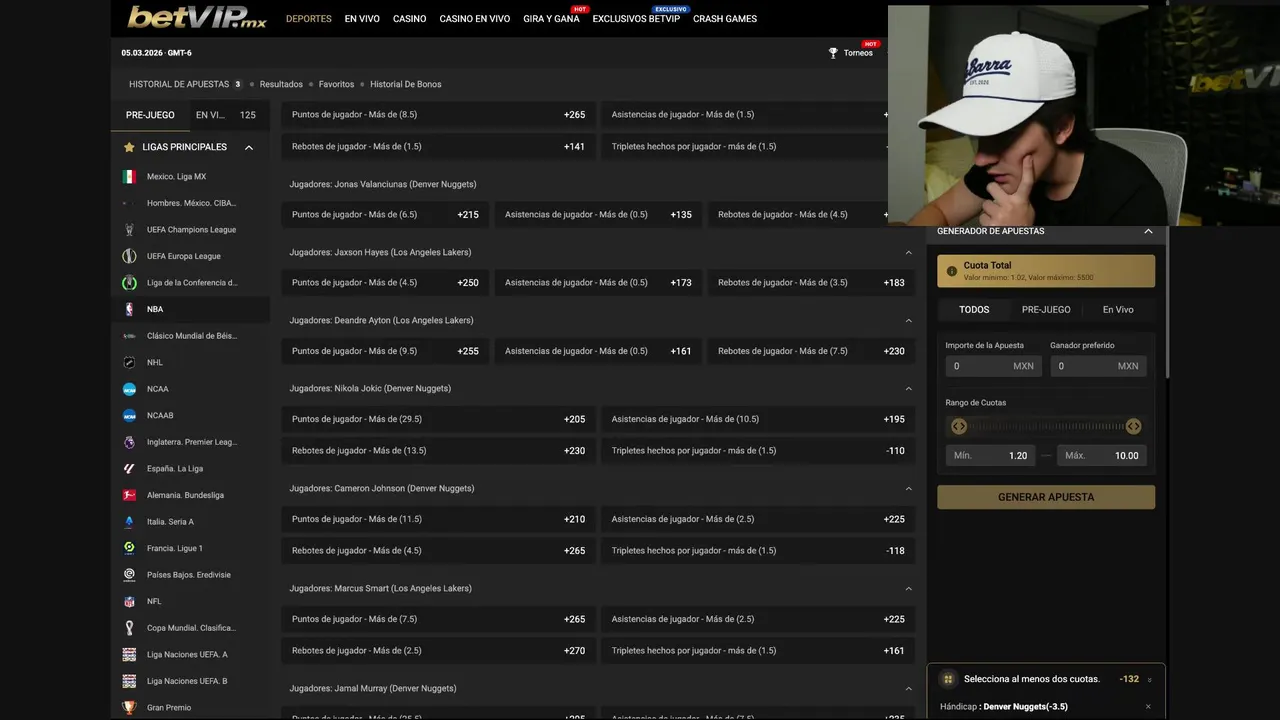Screen dimensions: 1280x720
Task: Click the Máx. odds input field
Action: [1102, 455]
